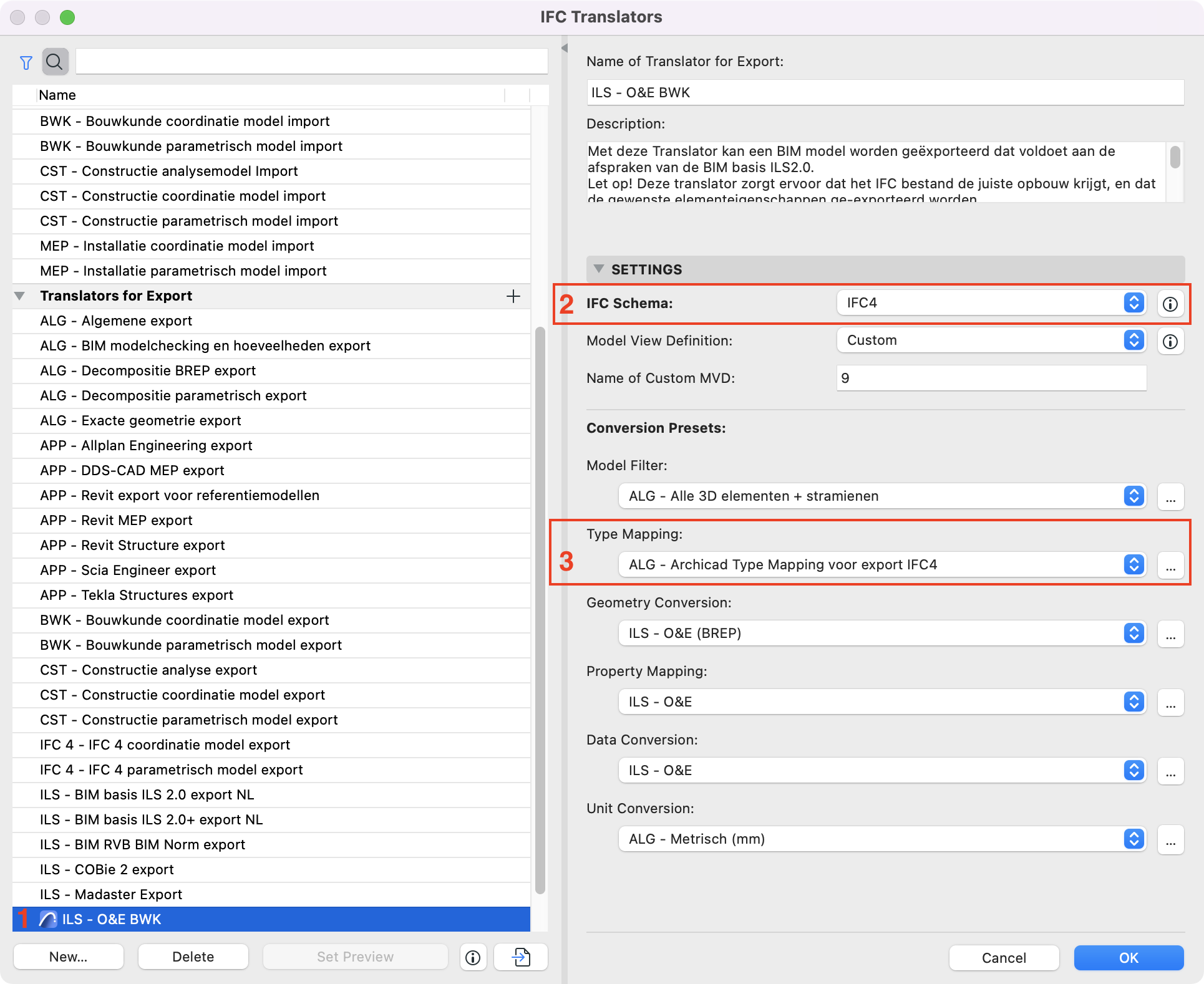The height and width of the screenshot is (984, 1204).
Task: Collapse the Translators for Export group
Action: click(20, 296)
